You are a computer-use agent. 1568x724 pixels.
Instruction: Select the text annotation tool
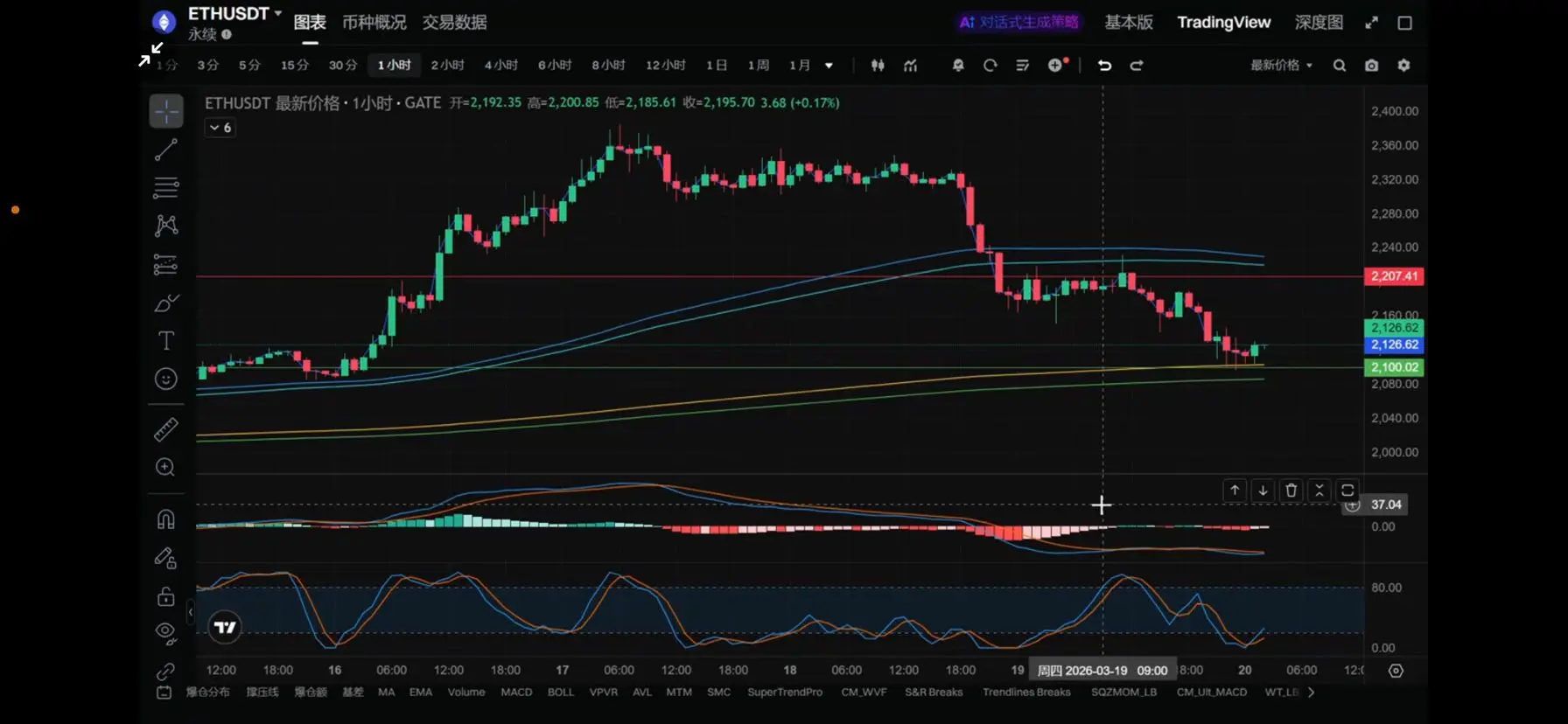(x=166, y=340)
